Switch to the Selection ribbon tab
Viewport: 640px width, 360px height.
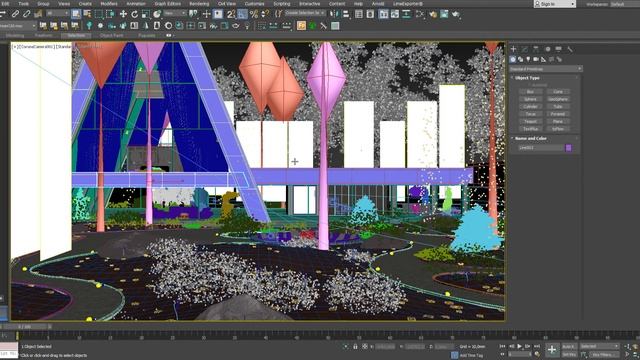point(76,36)
